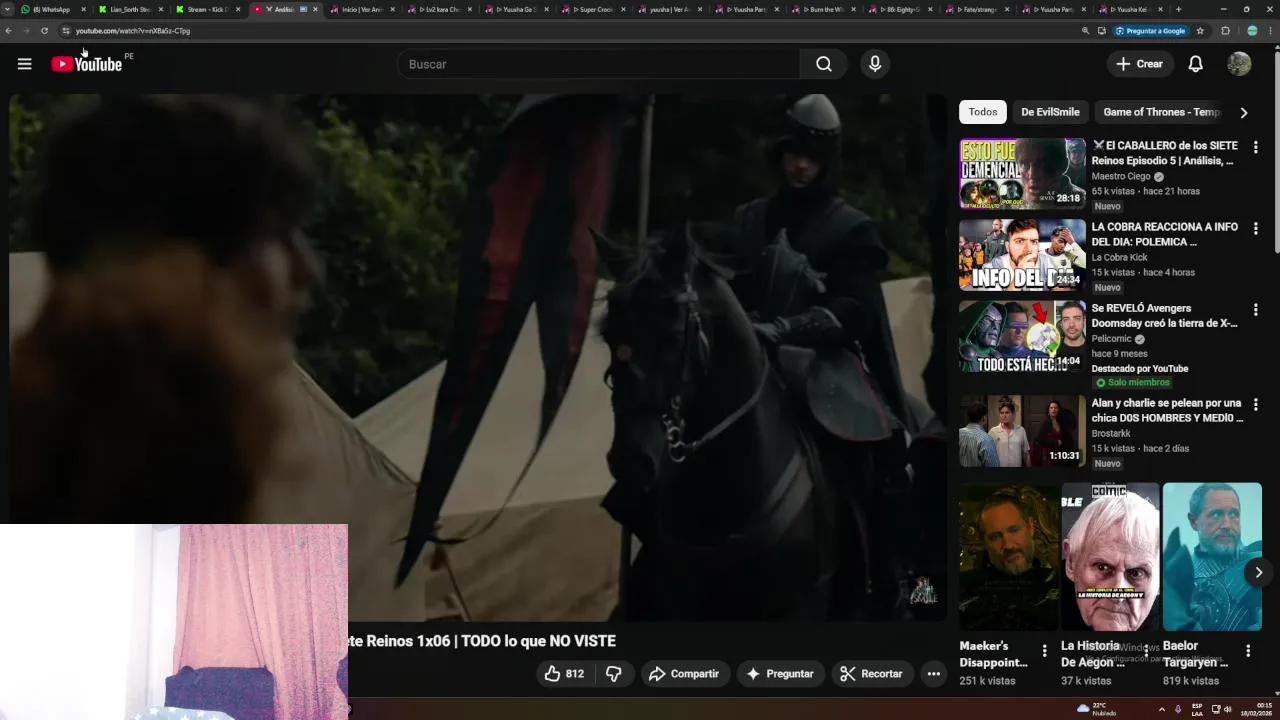Image resolution: width=1280 pixels, height=720 pixels.
Task: Select the Game of Thrones chip
Action: point(1161,112)
